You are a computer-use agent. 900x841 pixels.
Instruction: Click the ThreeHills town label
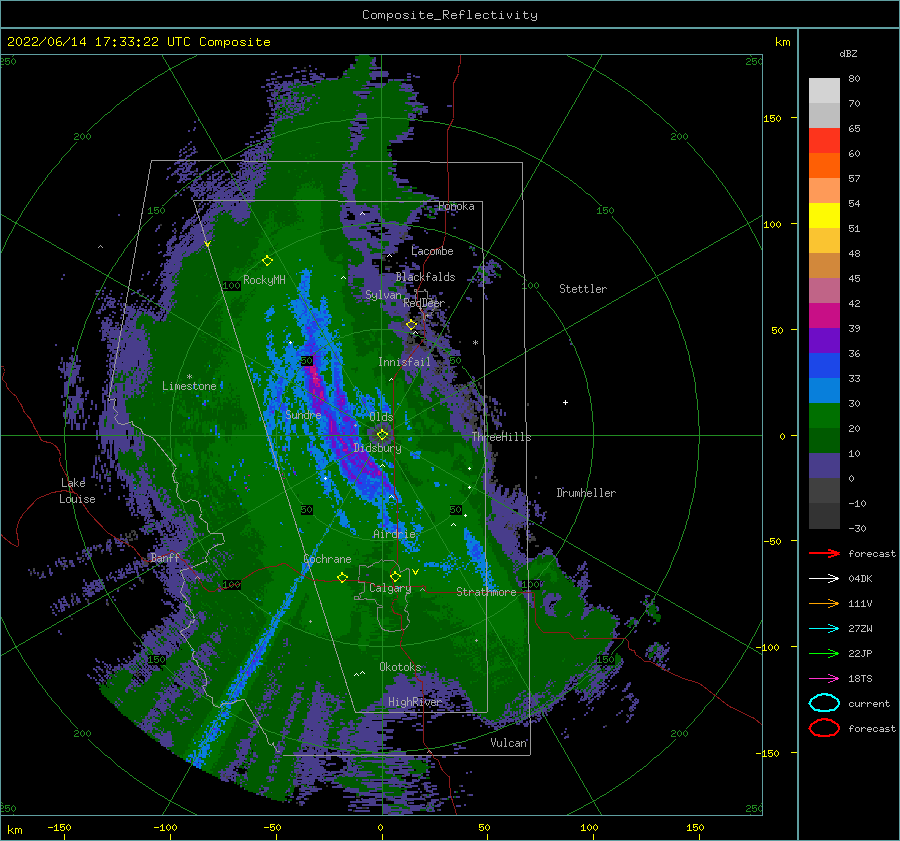pyautogui.click(x=501, y=437)
